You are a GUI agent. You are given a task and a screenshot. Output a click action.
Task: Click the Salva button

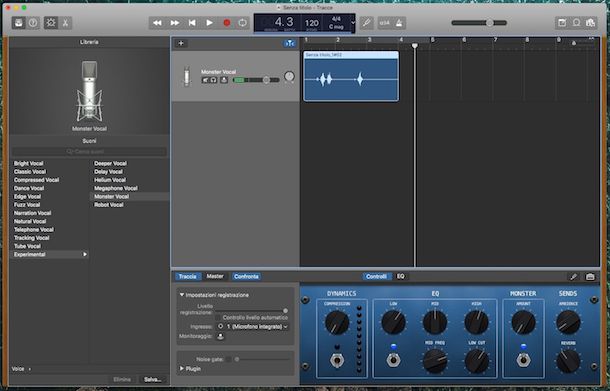point(152,379)
